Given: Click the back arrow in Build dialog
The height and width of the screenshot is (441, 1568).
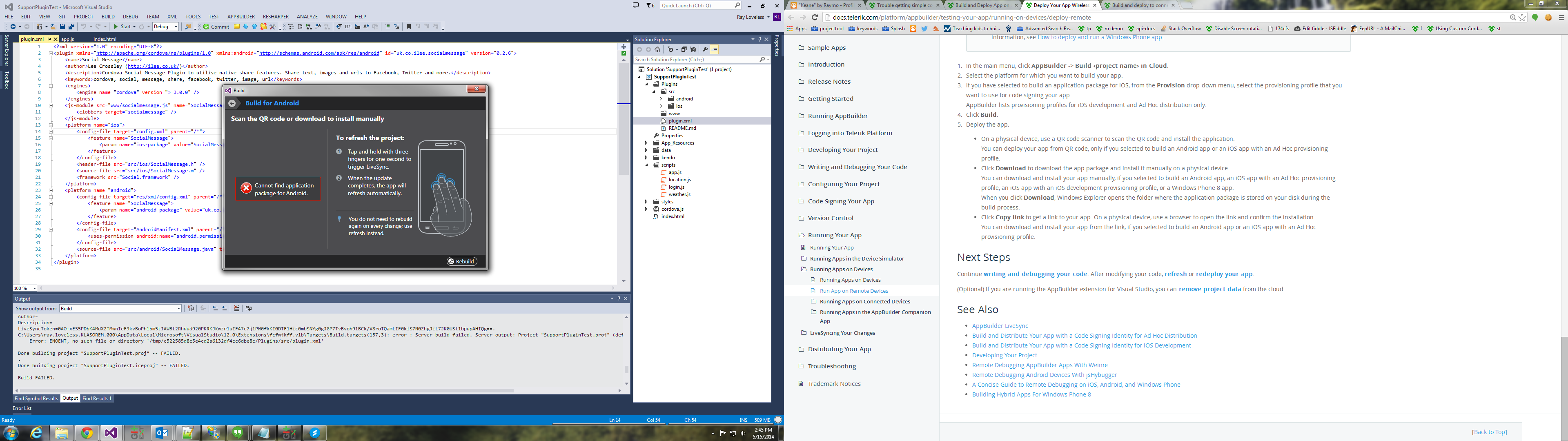Looking at the screenshot, I should 232,104.
